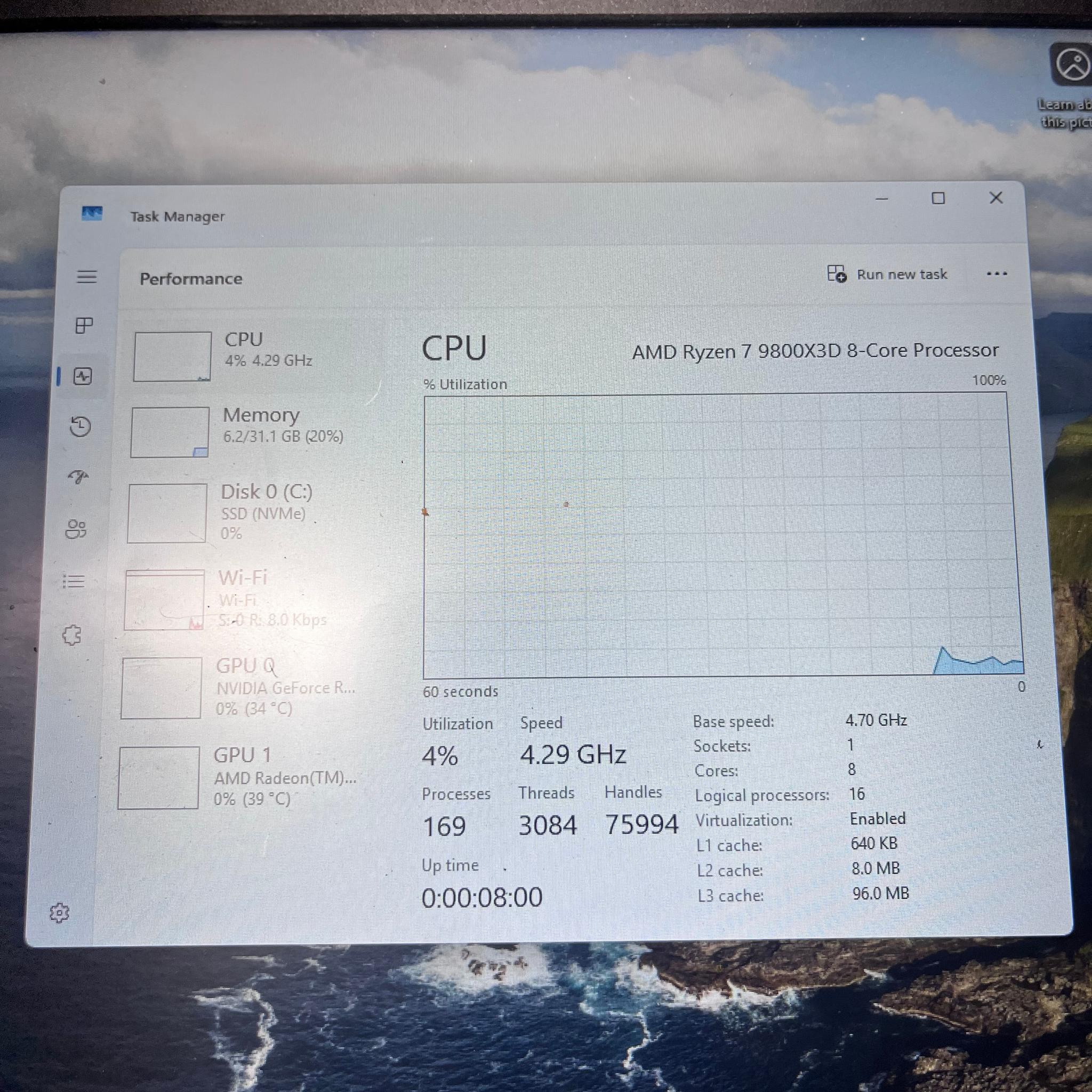1092x1092 pixels.
Task: Click the GPU 1 mini graph thumbnail
Action: pos(158,778)
